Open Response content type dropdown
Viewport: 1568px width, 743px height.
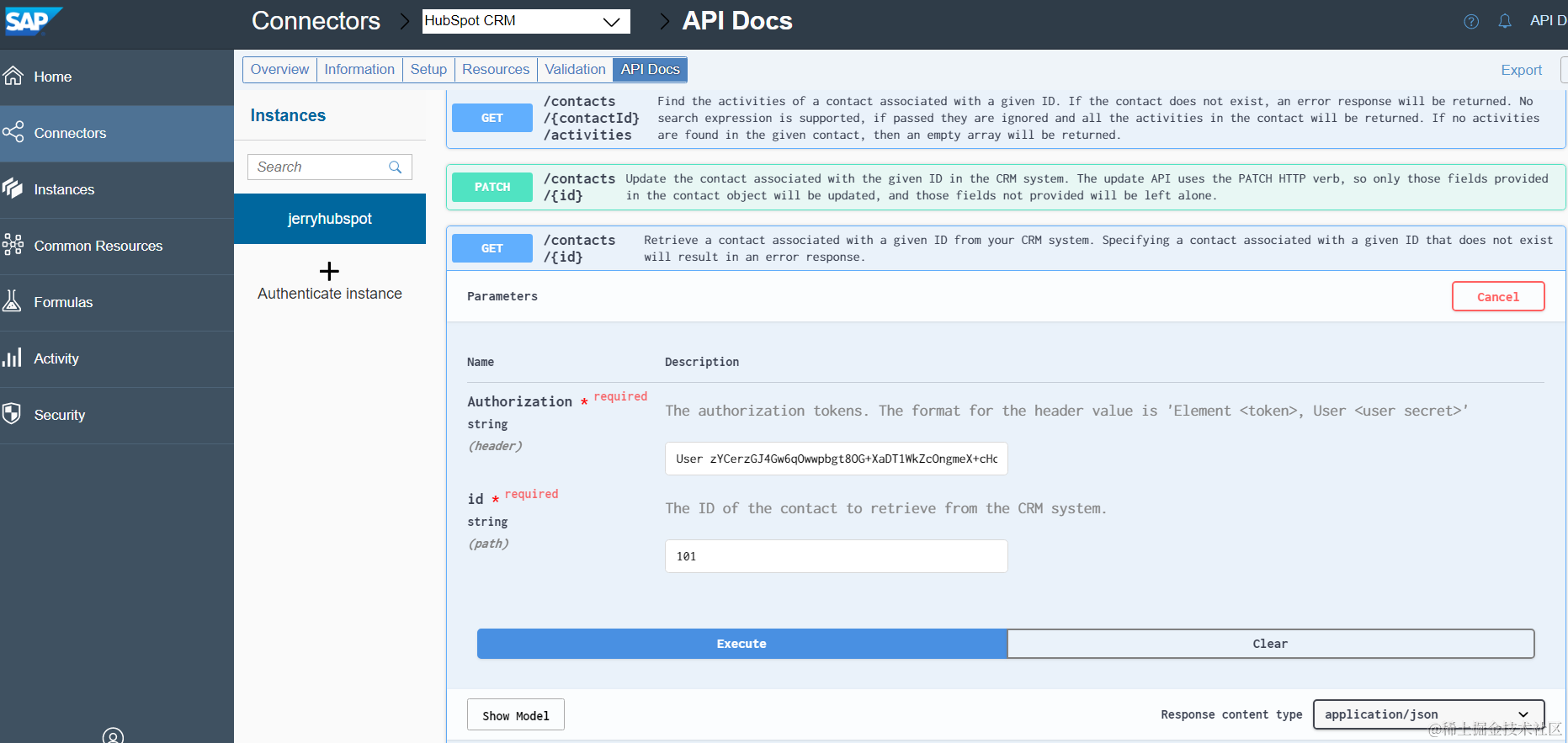point(1428,714)
